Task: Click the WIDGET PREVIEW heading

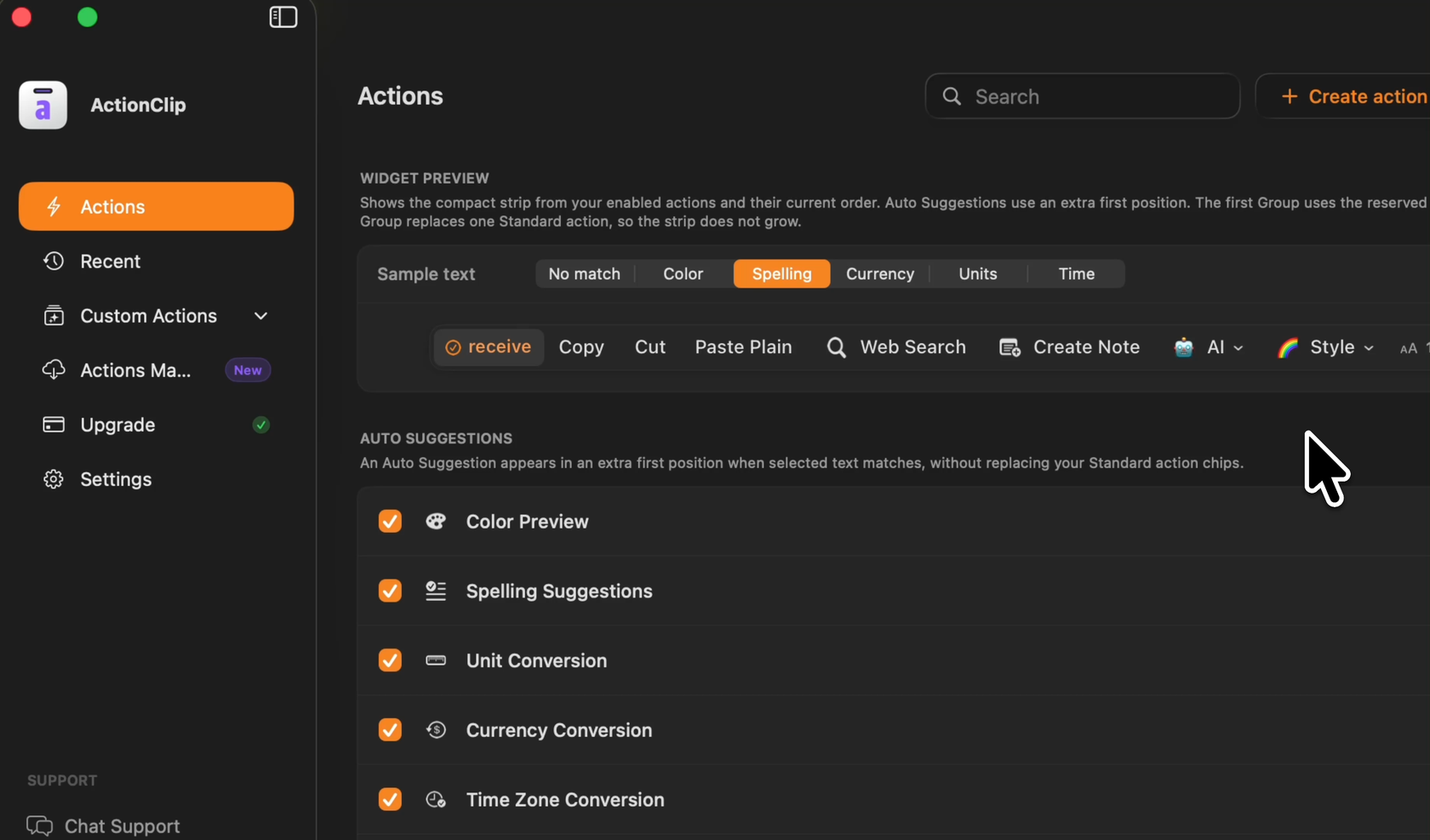Action: click(425, 178)
